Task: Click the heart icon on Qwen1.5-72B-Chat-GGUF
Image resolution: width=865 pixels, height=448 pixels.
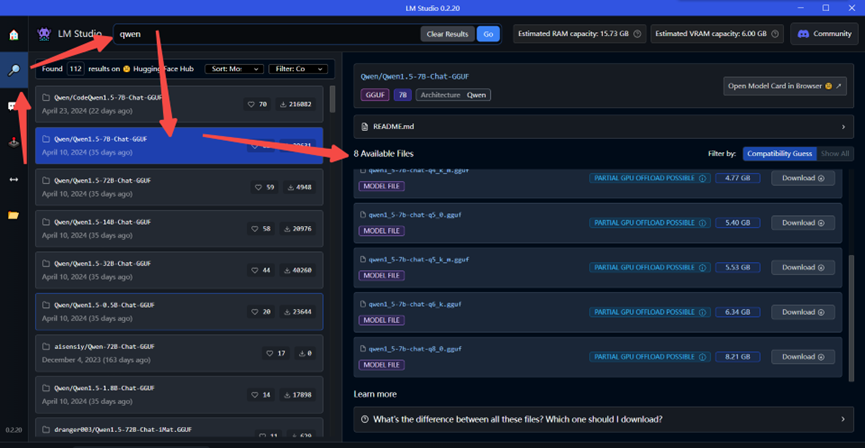Action: point(259,187)
